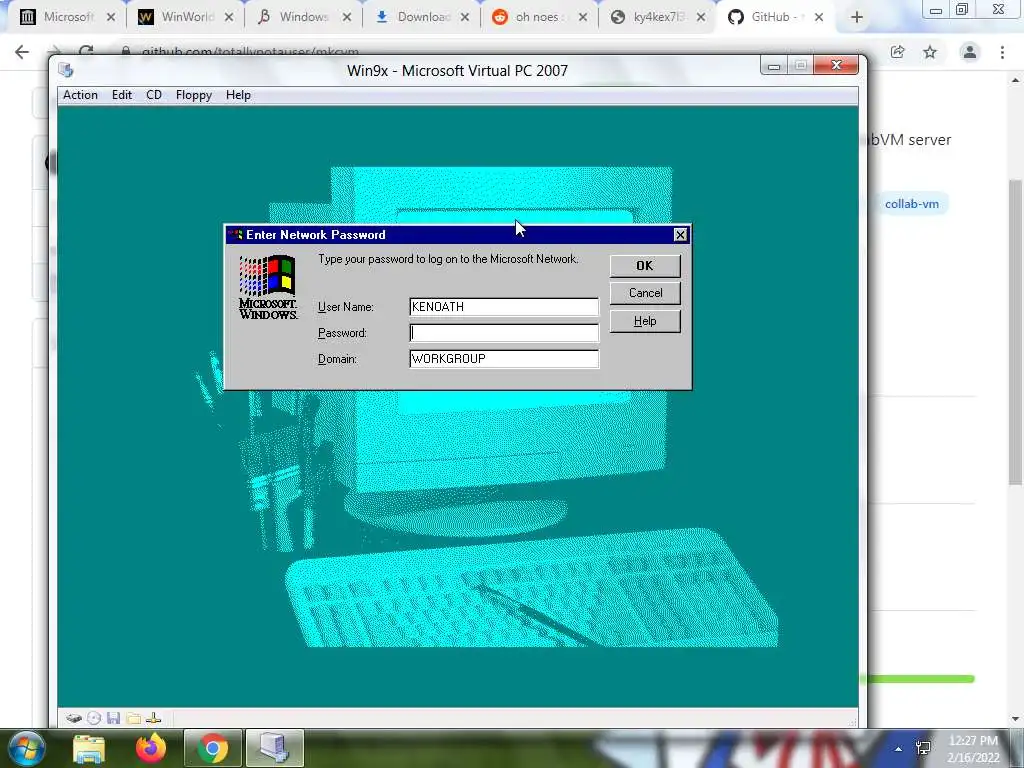Screen dimensions: 1024x768
Task: Go back in Chrome browser
Action: [22, 52]
